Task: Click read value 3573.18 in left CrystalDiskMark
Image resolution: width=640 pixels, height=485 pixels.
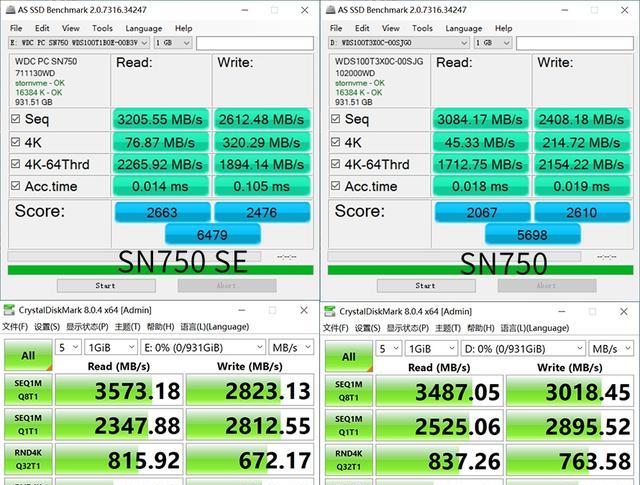Action: pos(119,390)
